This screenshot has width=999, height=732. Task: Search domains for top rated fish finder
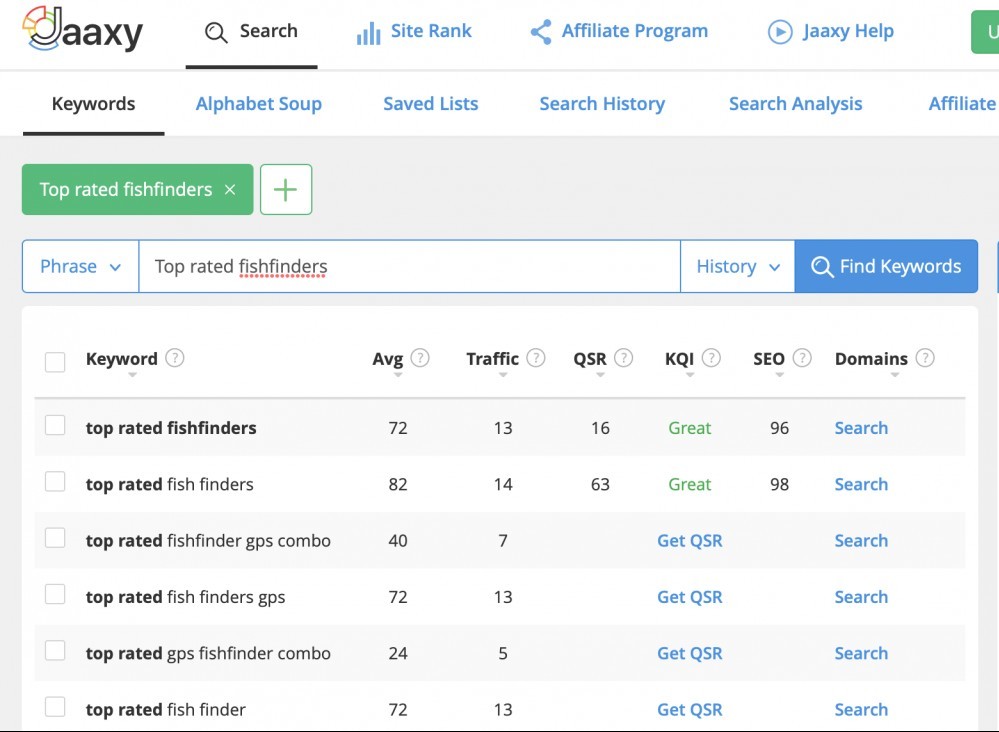click(861, 710)
